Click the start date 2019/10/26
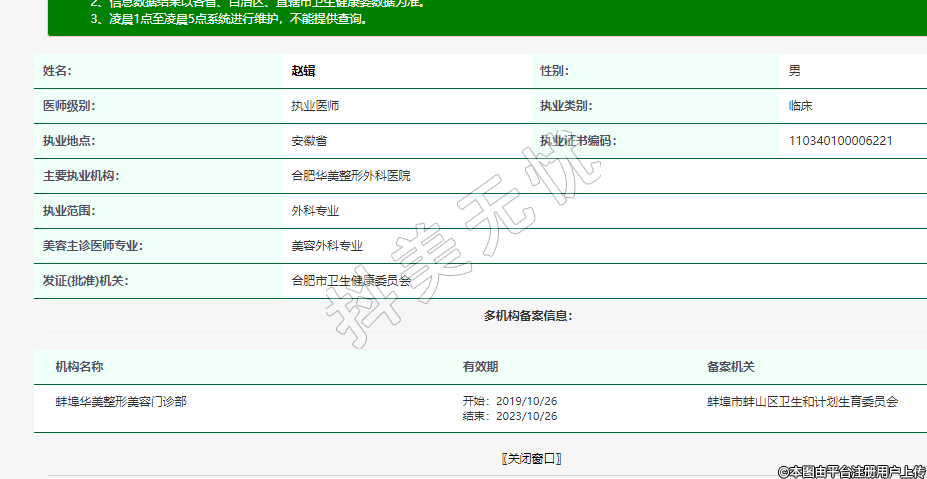 pos(526,401)
